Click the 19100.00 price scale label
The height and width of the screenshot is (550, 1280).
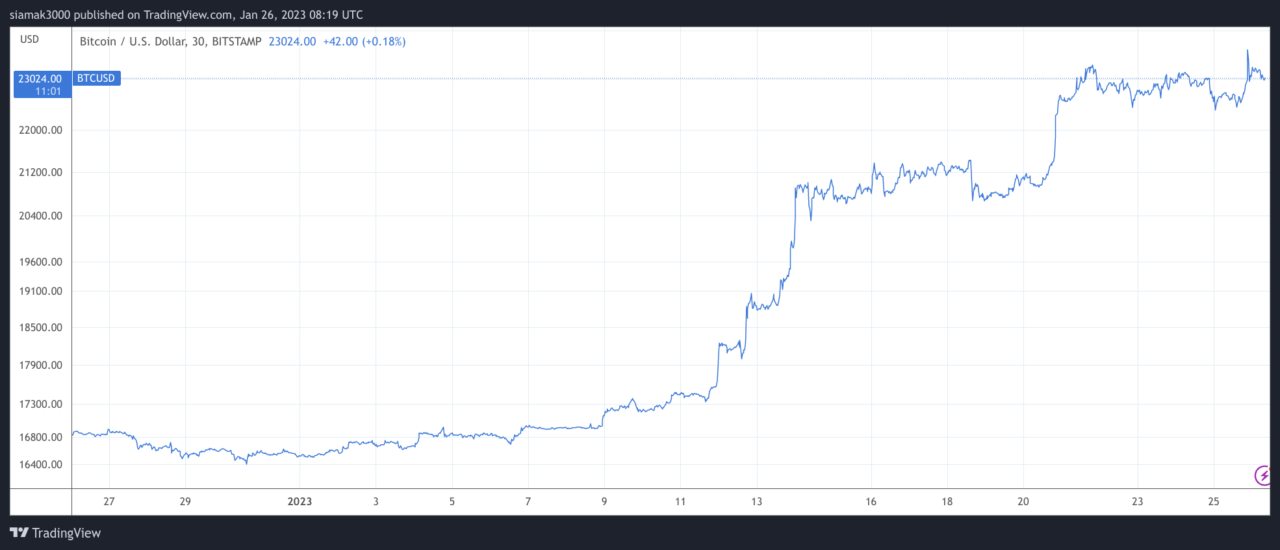(40, 292)
